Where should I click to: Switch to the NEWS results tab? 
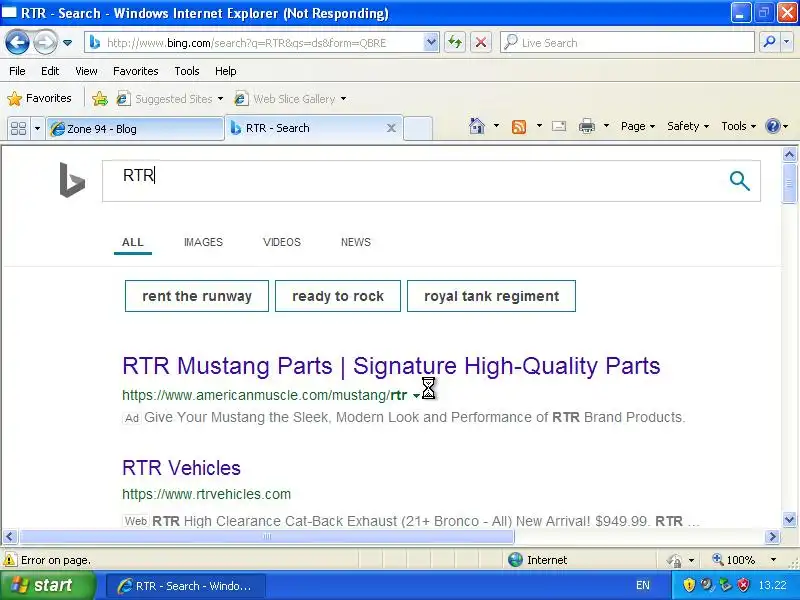click(x=356, y=242)
